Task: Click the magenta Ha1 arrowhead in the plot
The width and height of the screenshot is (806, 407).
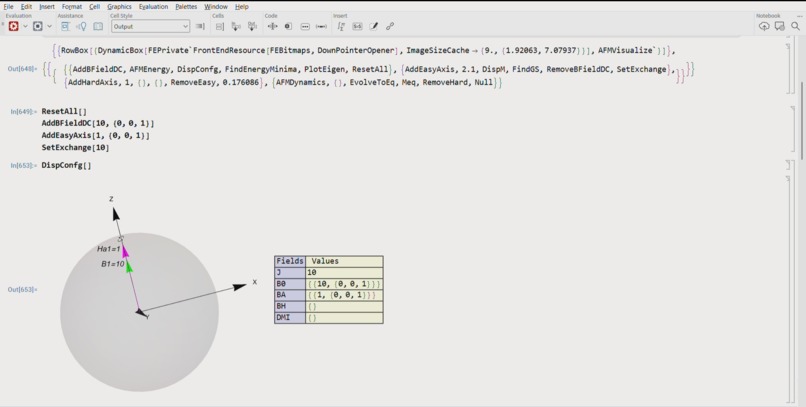Action: coord(125,250)
